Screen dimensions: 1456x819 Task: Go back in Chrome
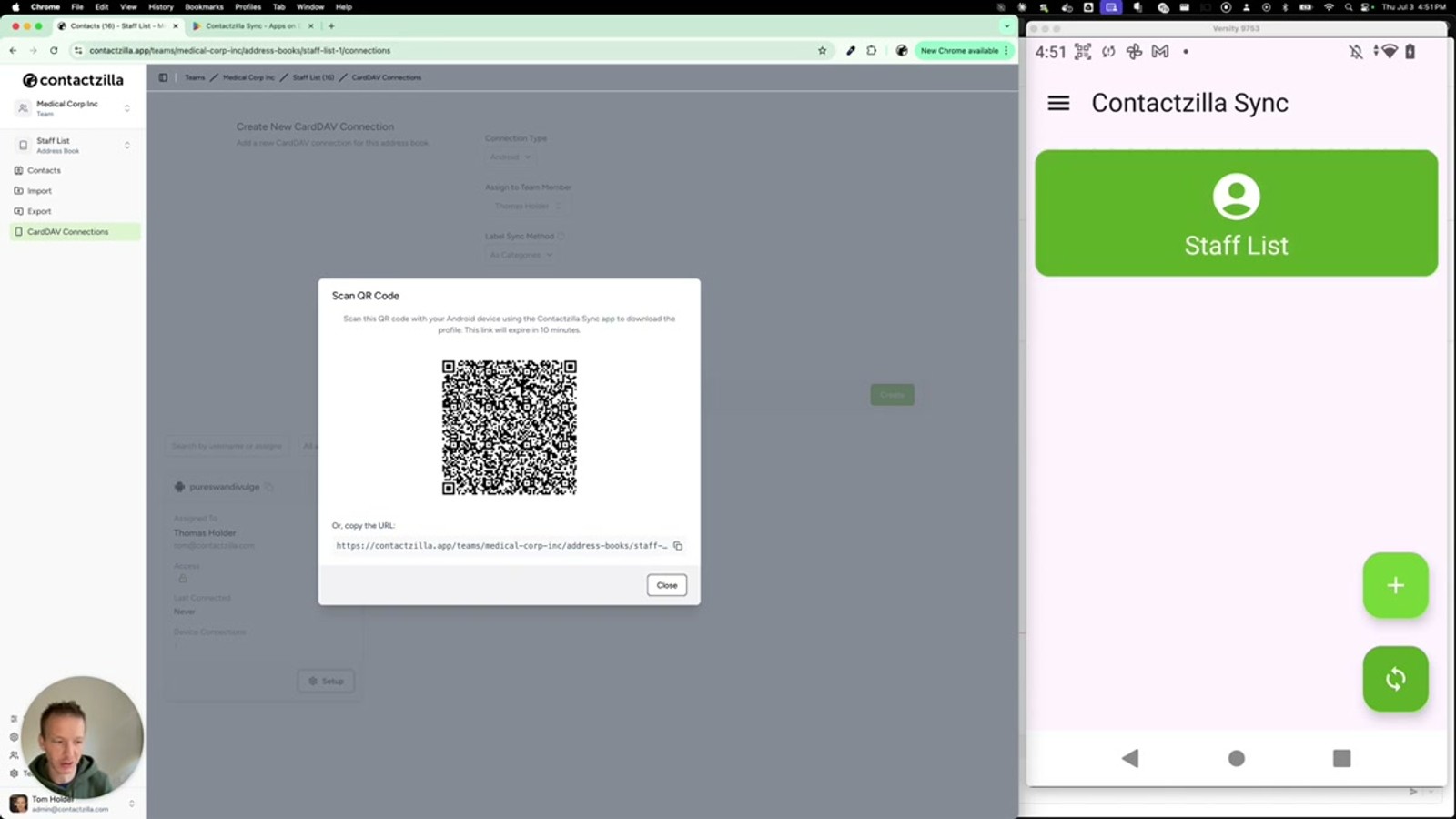coord(13,51)
